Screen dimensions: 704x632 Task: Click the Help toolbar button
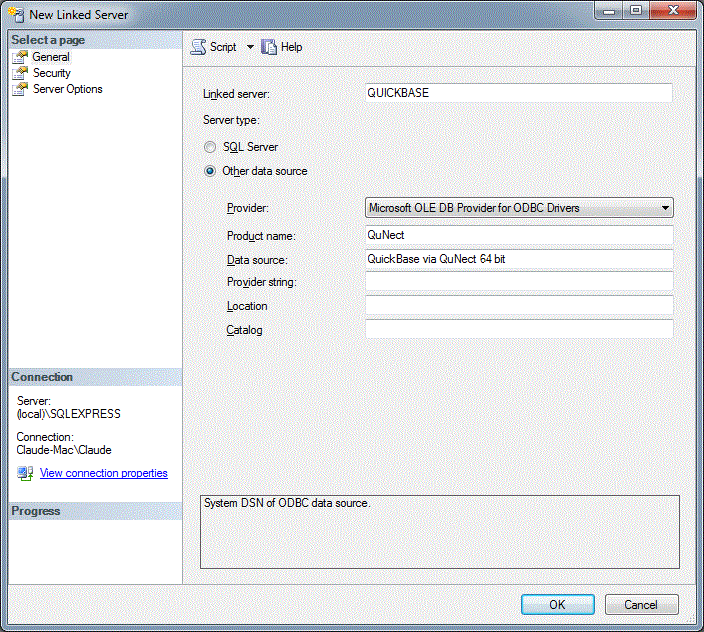[x=282, y=47]
